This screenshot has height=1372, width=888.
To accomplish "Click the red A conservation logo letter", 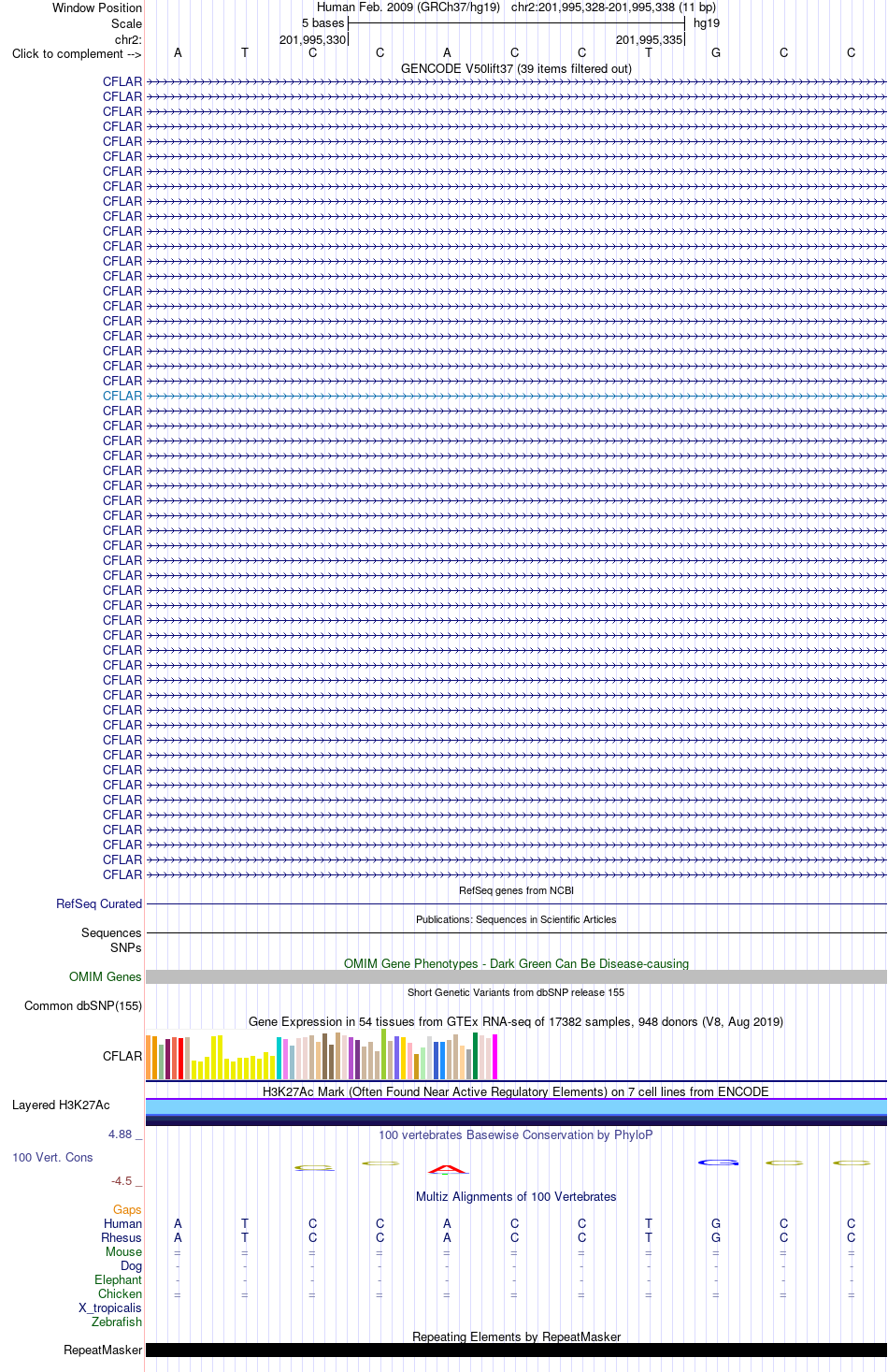I will pyautogui.click(x=448, y=1168).
